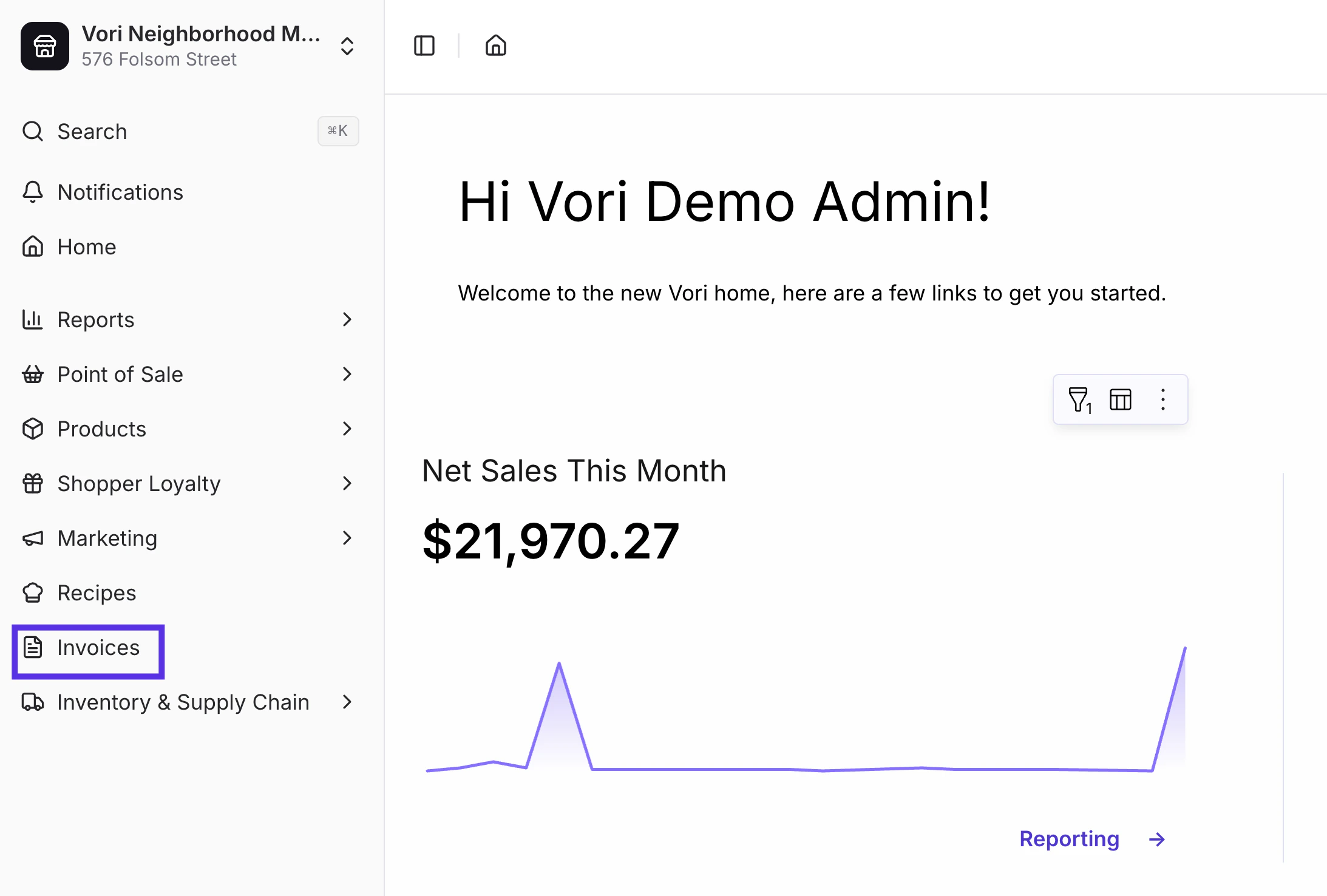Select Shopper Loyalty in sidebar
1327x896 pixels.
tap(138, 483)
